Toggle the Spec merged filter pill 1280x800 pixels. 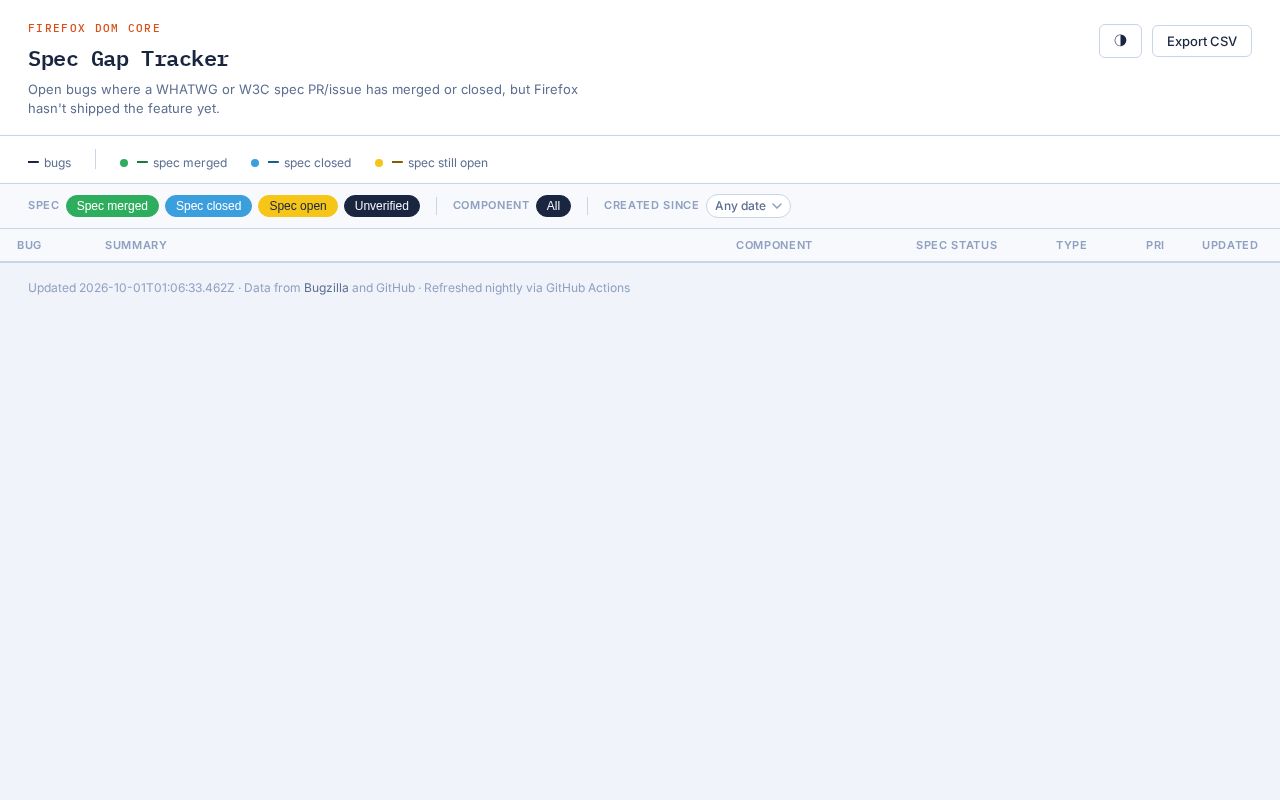[112, 206]
